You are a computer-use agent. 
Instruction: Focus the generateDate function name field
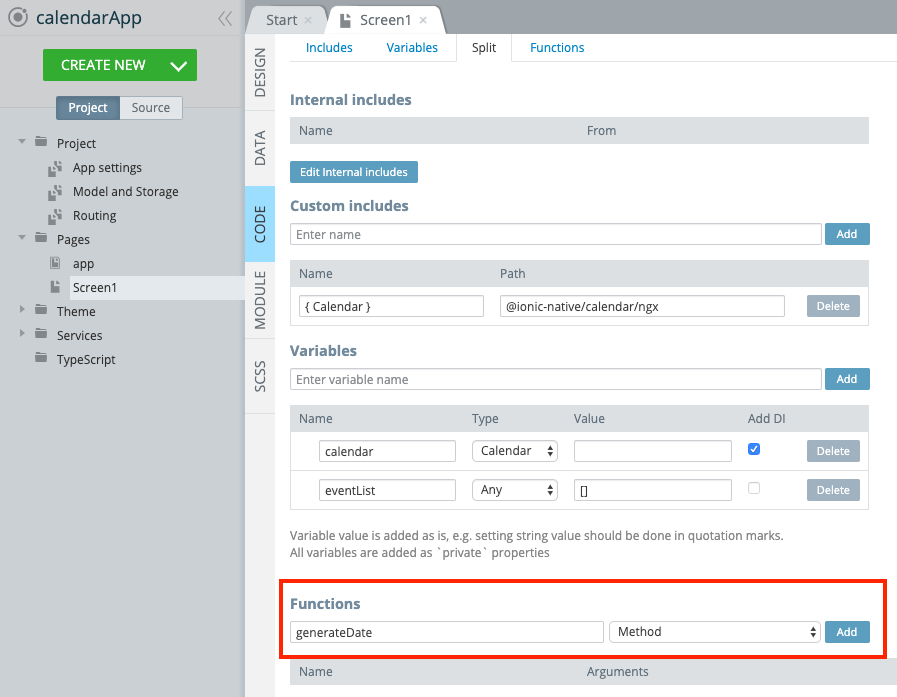click(x=447, y=632)
